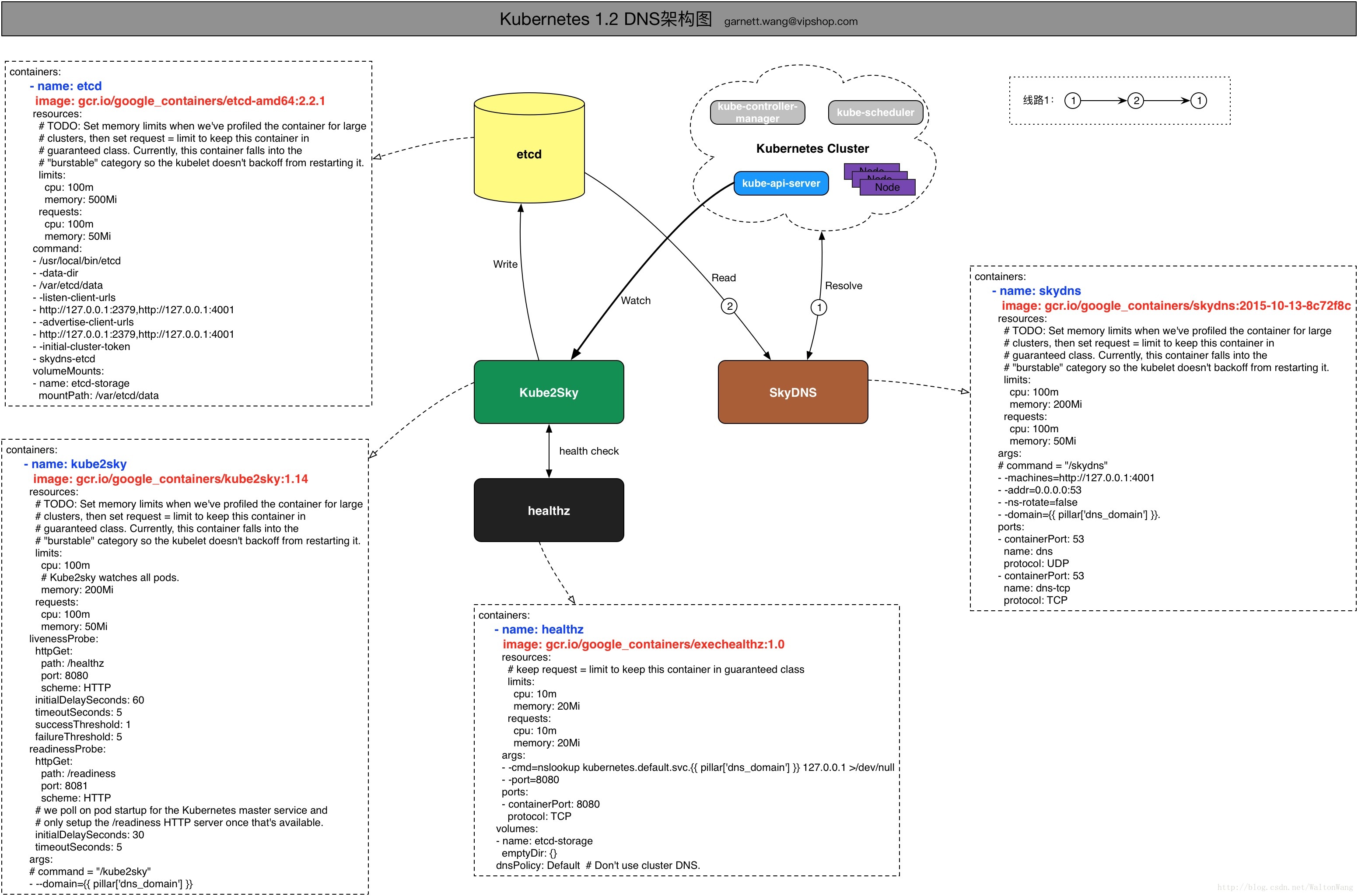Click 'successThreshold: 1' line

pos(83,725)
